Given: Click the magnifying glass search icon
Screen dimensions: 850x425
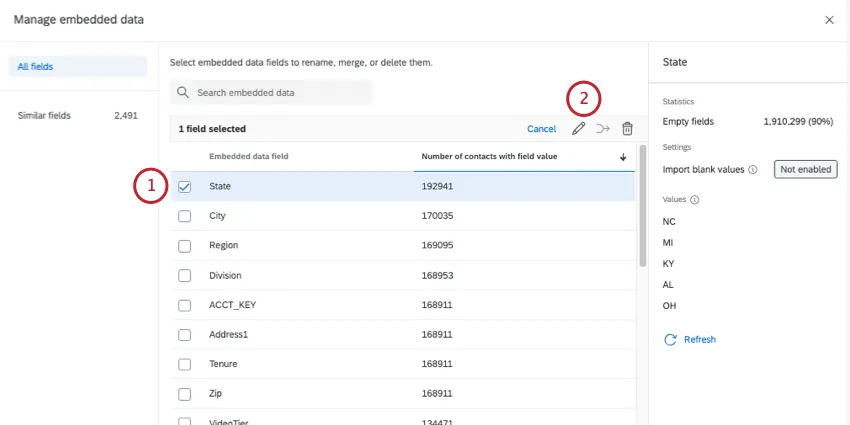Looking at the screenshot, I should pyautogui.click(x=183, y=93).
